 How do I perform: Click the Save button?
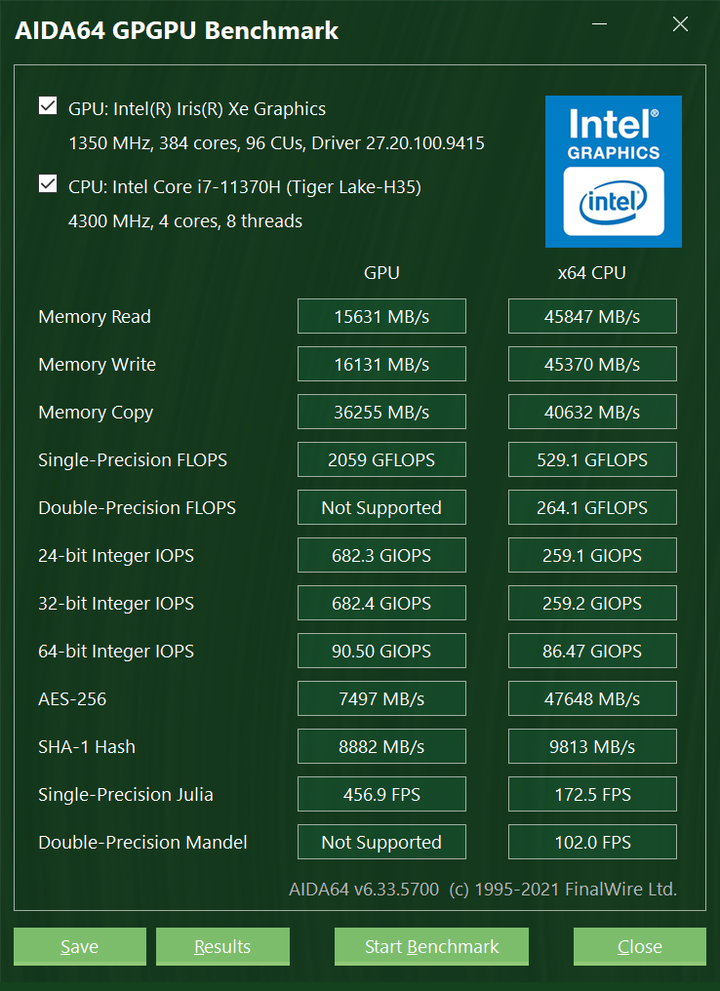(x=80, y=946)
